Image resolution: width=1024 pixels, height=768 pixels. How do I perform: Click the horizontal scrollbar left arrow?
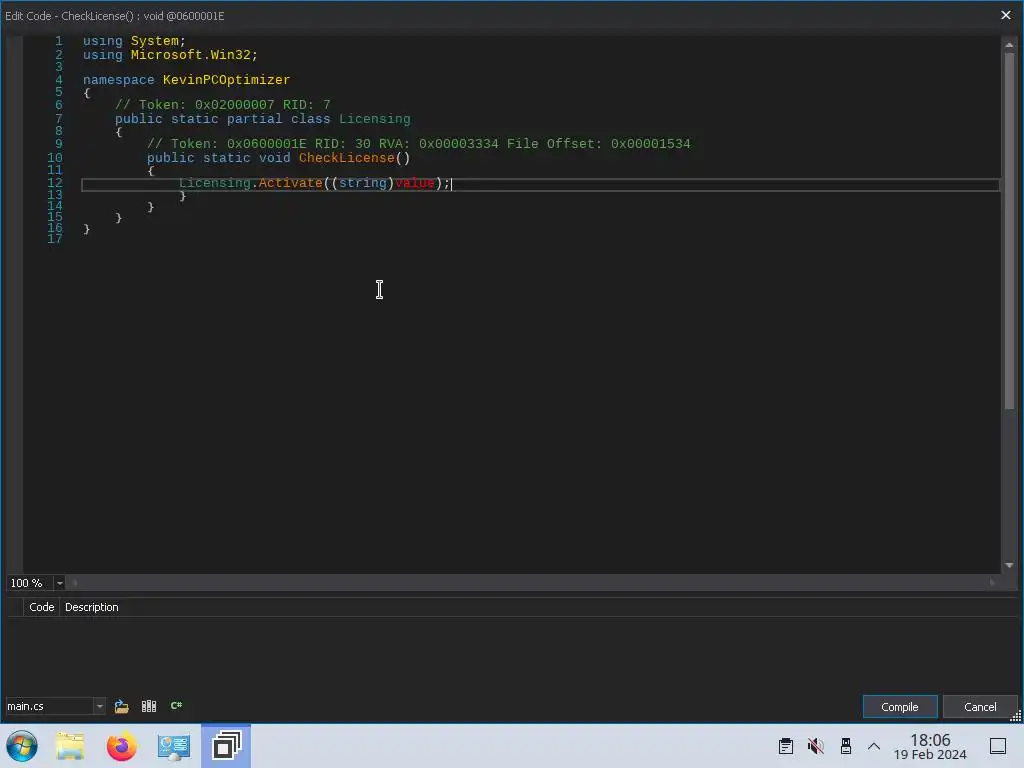click(x=74, y=583)
